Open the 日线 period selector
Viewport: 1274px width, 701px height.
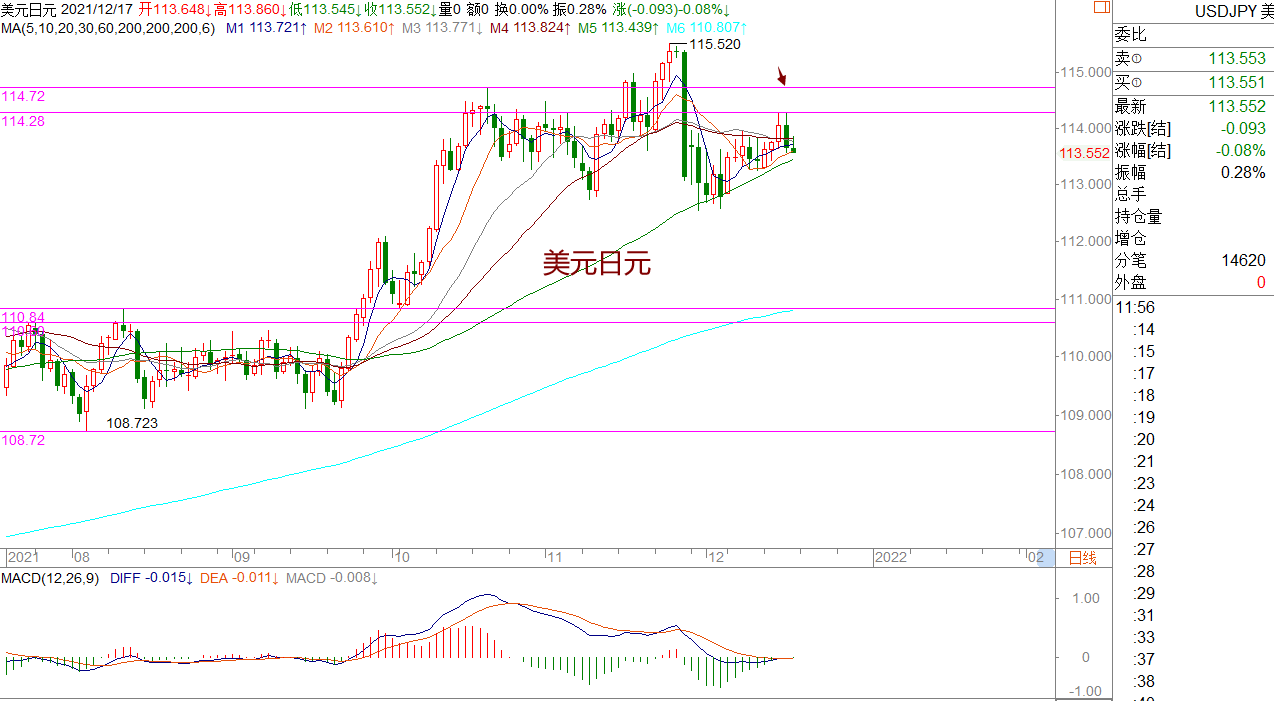[x=1083, y=557]
